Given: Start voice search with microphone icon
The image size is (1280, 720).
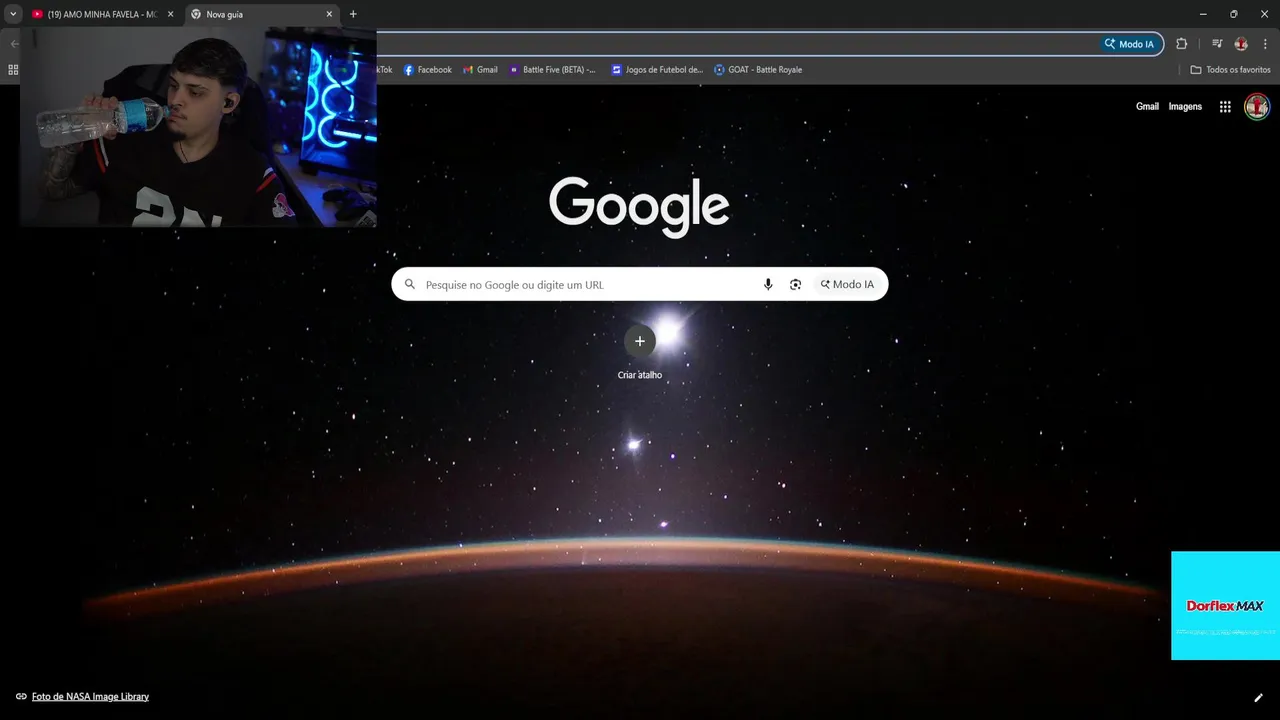Looking at the screenshot, I should click(768, 285).
